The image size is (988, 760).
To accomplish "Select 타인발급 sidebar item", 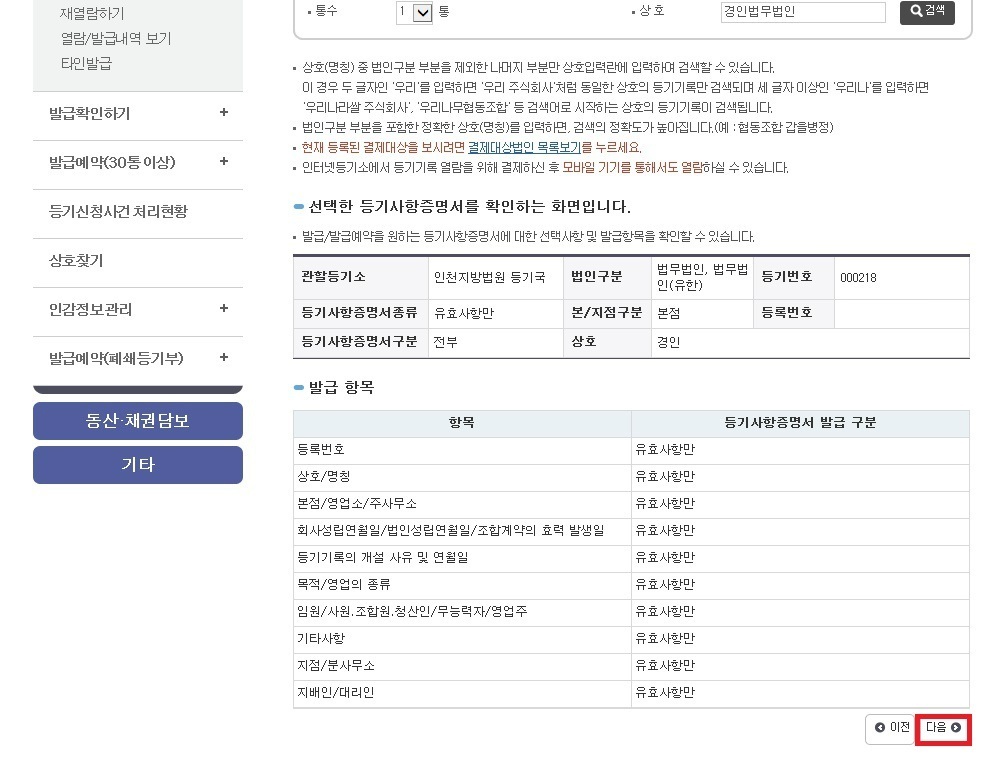I will [86, 64].
